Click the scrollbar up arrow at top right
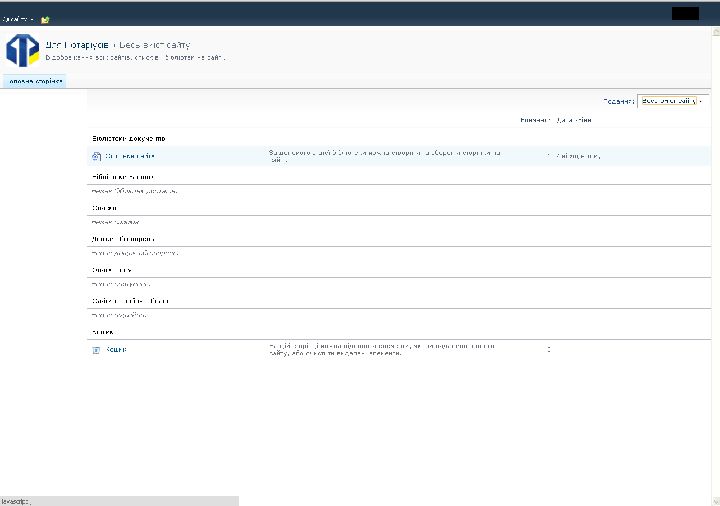 point(716,32)
